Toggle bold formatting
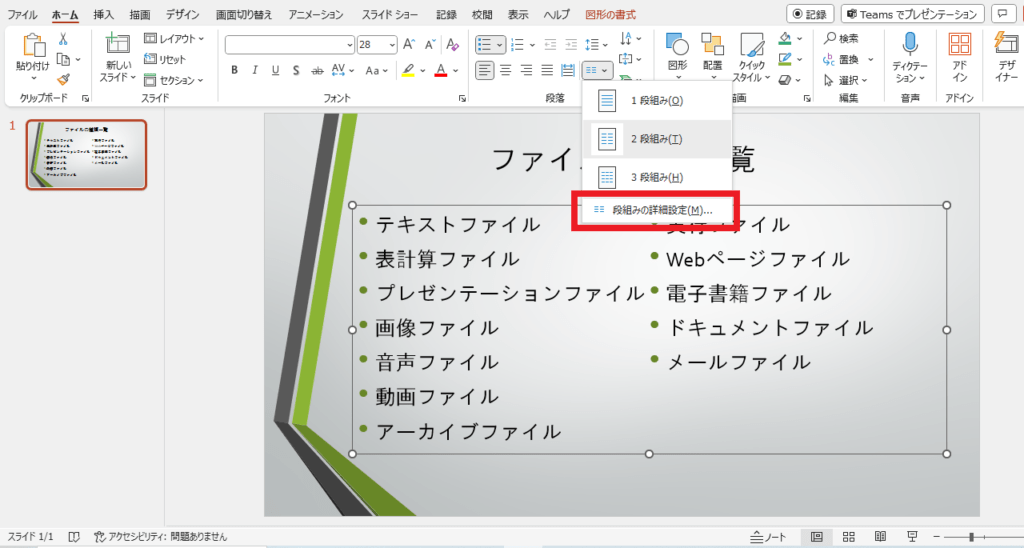 pos(234,70)
